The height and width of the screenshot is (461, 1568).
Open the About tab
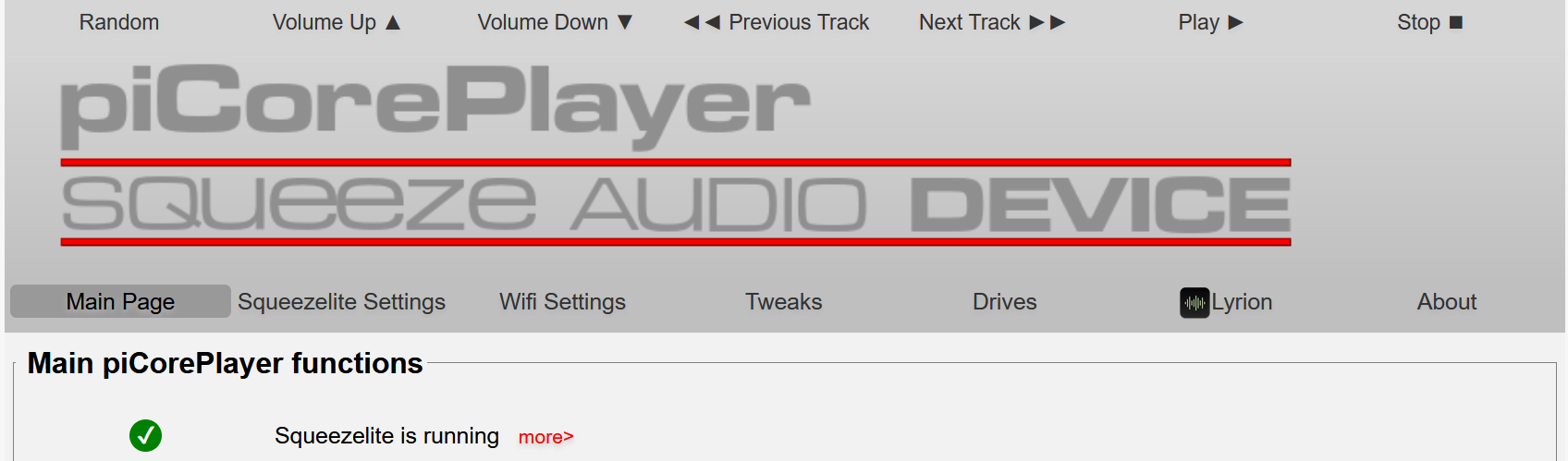tap(1447, 301)
